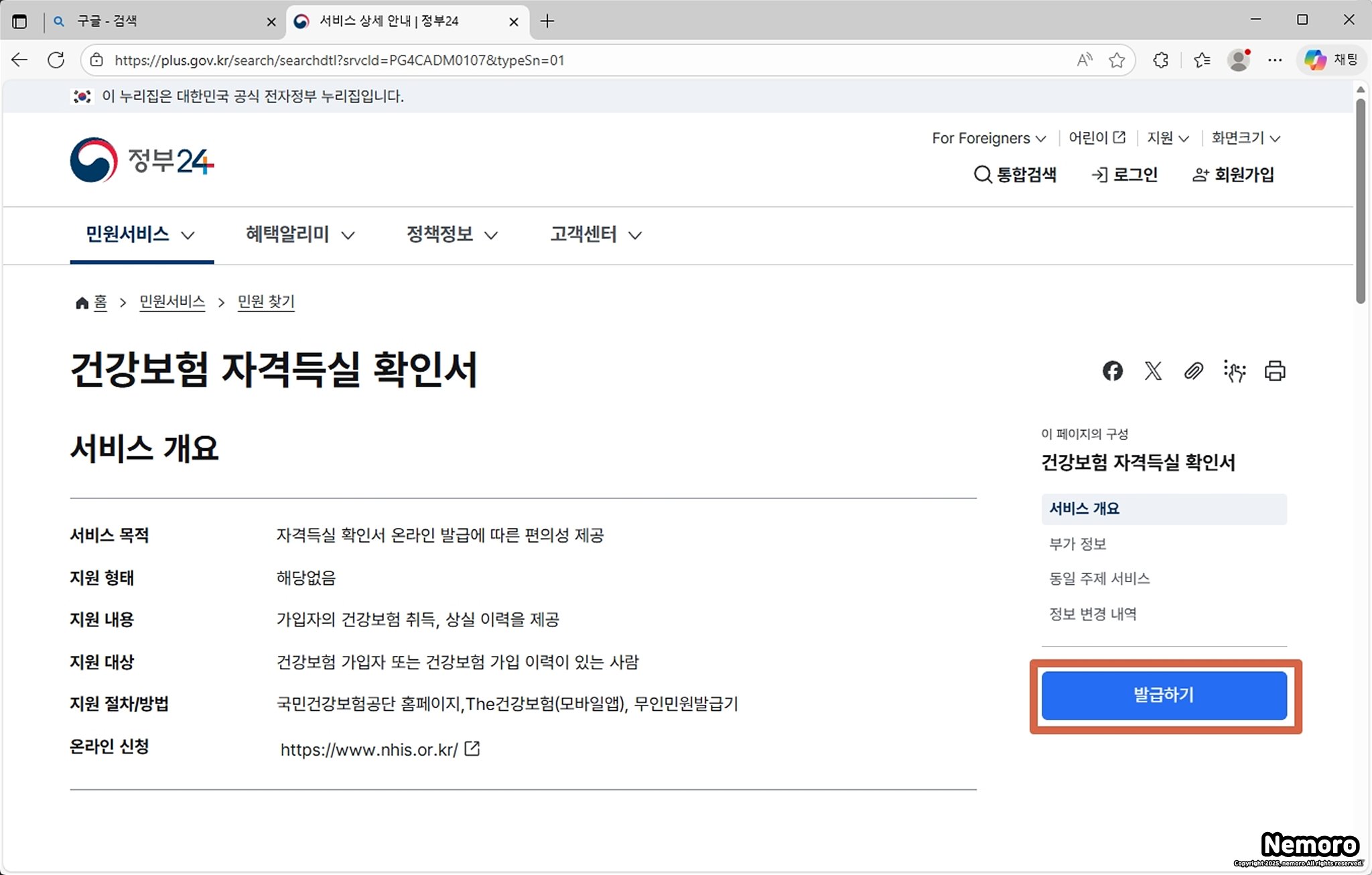
Task: Add page to favorites star icon
Action: (1116, 60)
